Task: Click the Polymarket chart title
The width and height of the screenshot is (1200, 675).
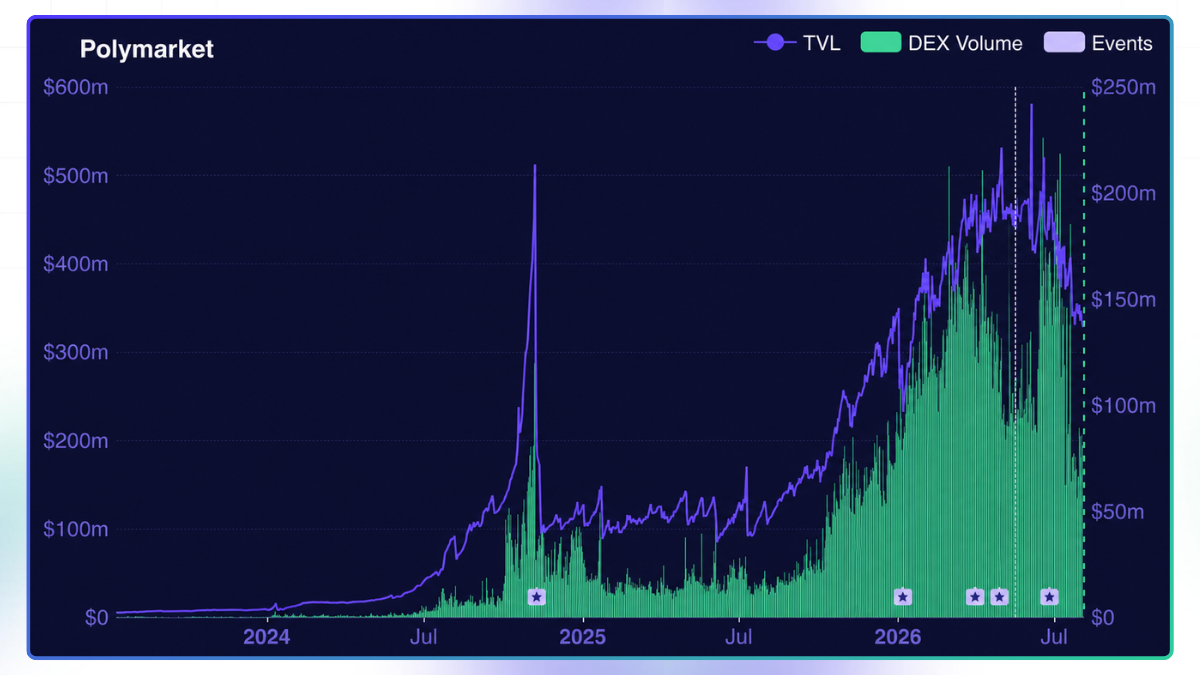Action: (x=146, y=49)
